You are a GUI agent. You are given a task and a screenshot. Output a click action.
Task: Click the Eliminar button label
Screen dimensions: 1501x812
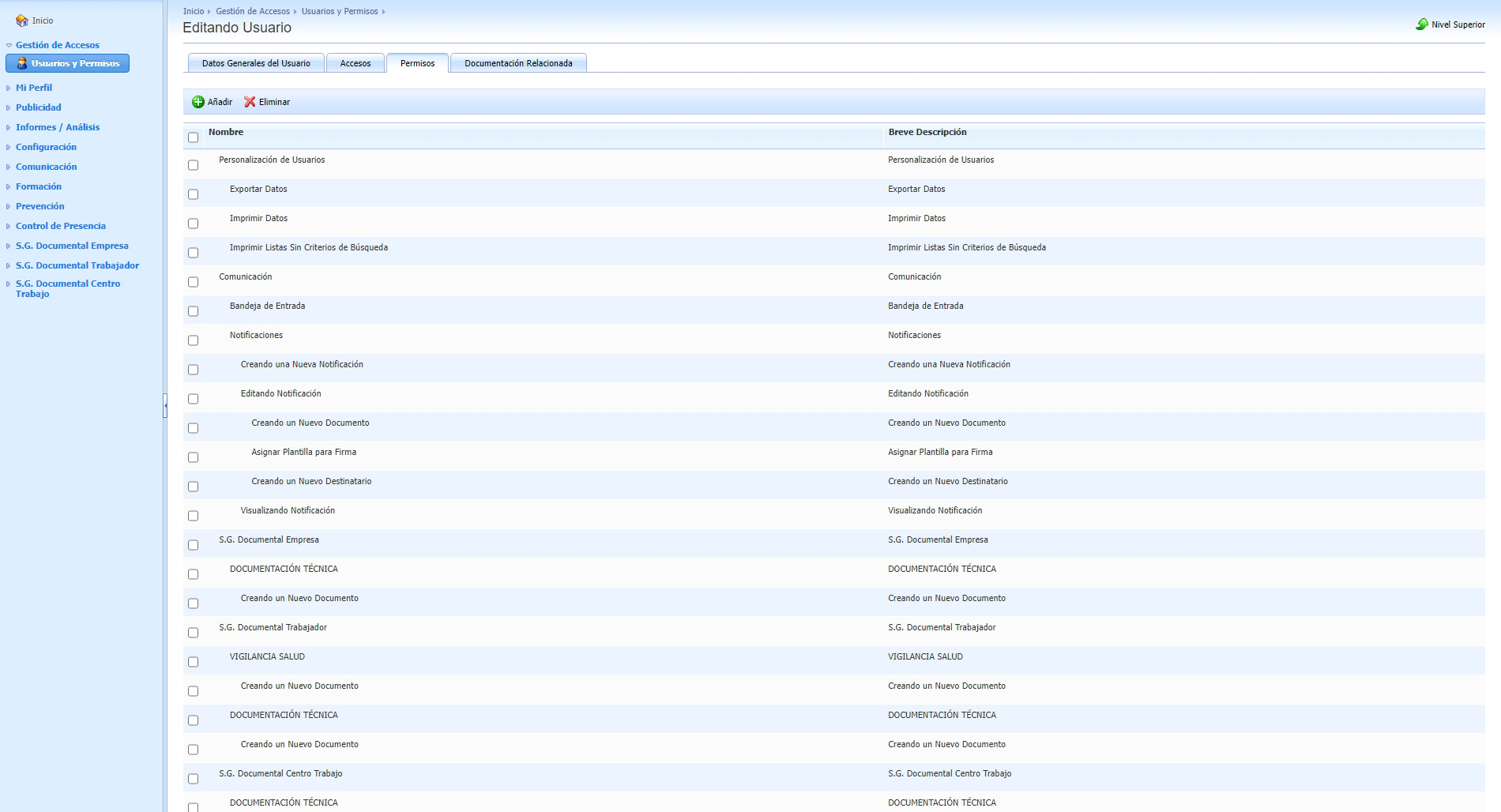coord(274,102)
